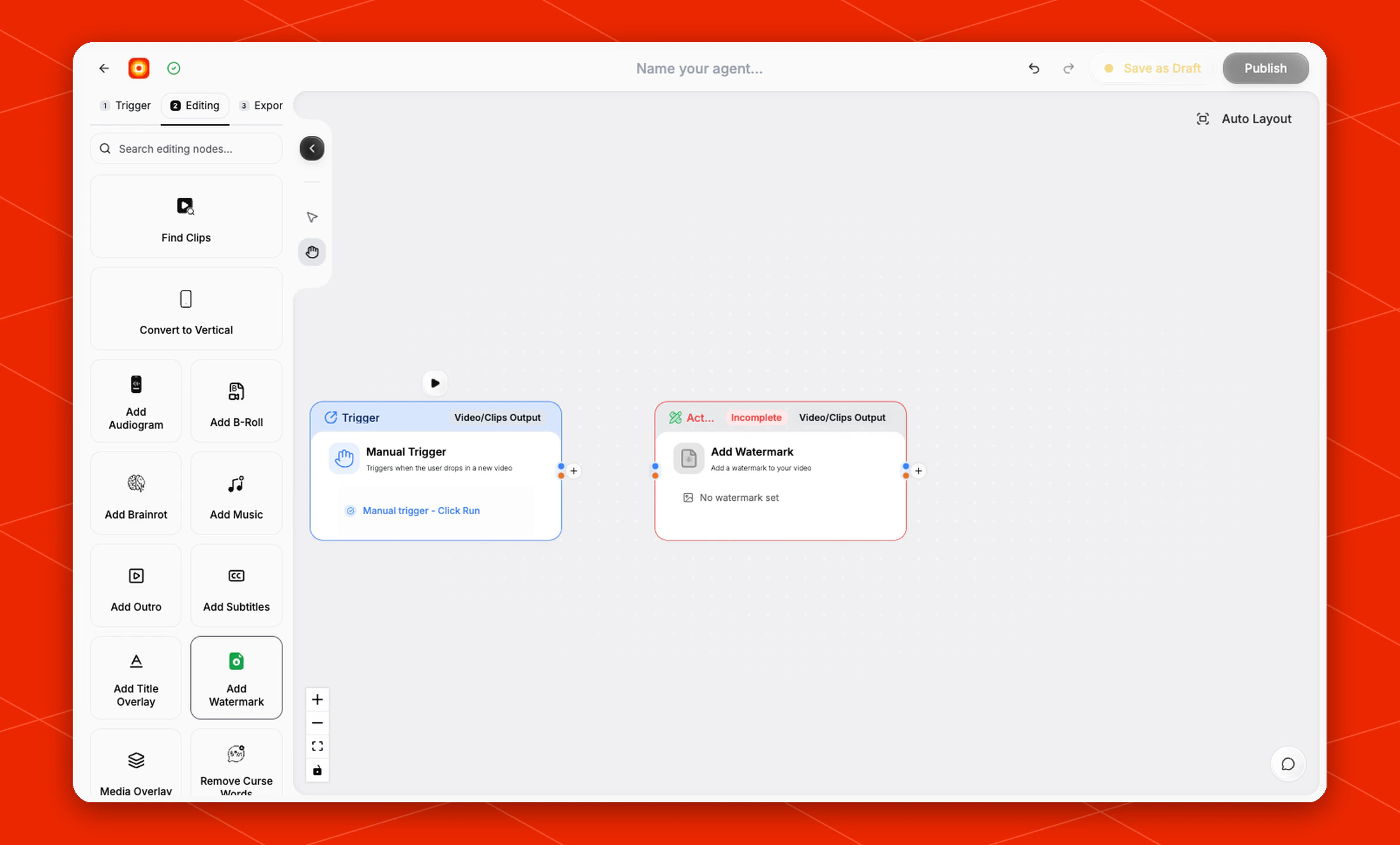Click the watermark node input connector dots
The height and width of the screenshot is (845, 1400).
coord(655,471)
